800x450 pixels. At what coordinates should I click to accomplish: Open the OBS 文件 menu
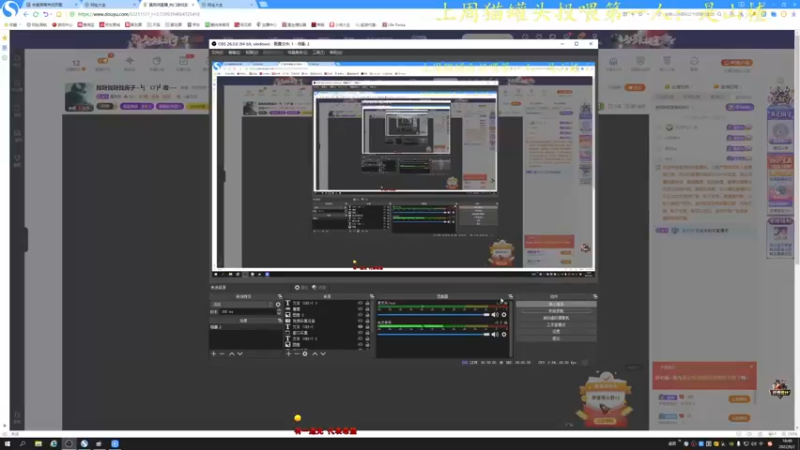coord(217,52)
